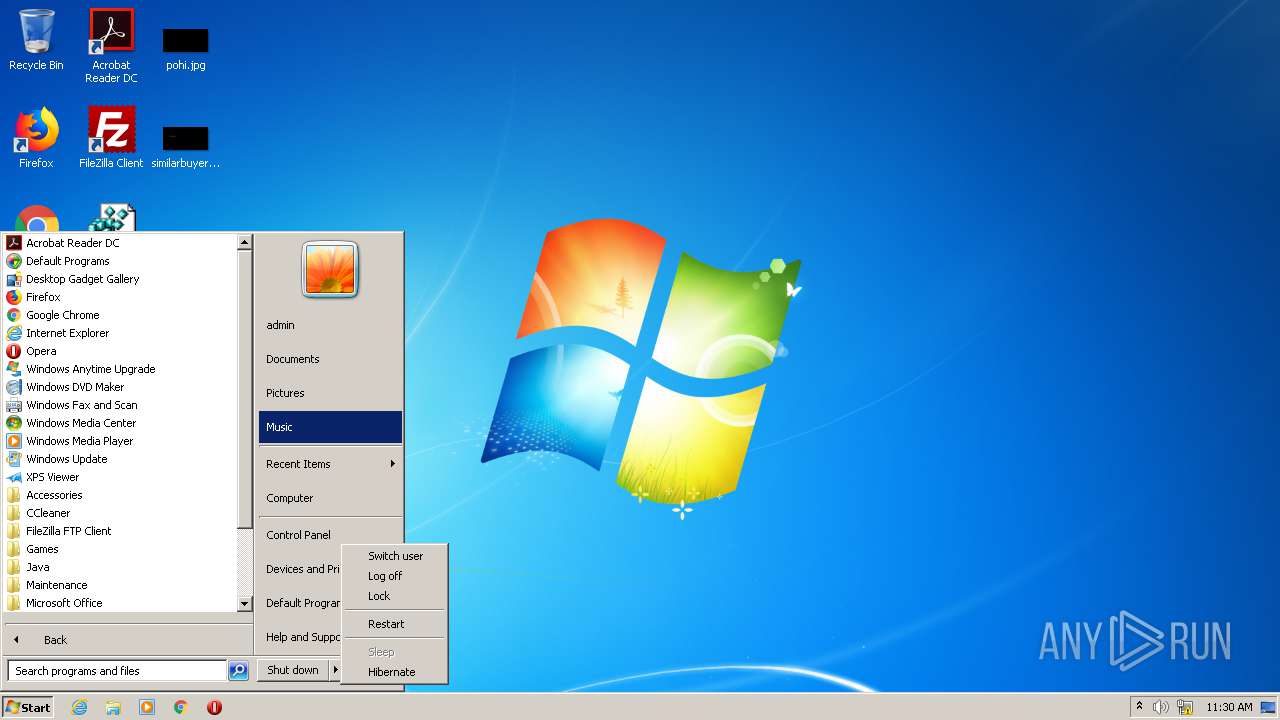Open Windows Media Player from taskbar
Image resolution: width=1280 pixels, height=720 pixels.
[147, 707]
